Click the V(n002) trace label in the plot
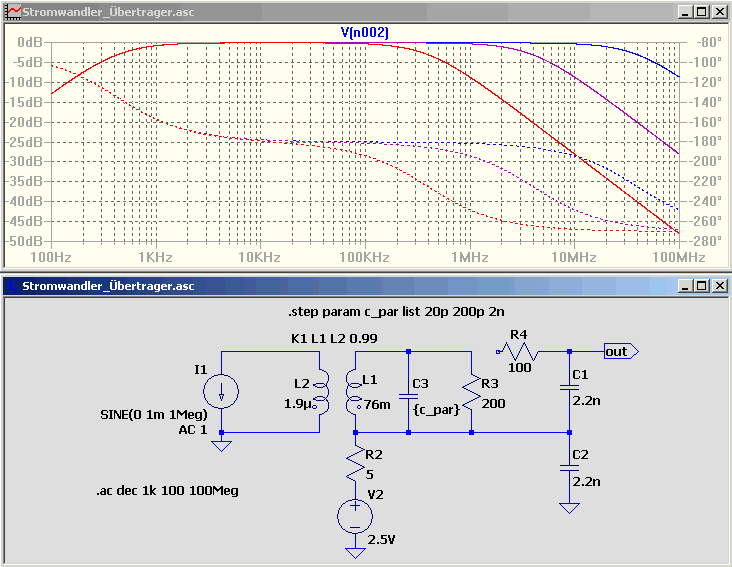 coord(365,32)
